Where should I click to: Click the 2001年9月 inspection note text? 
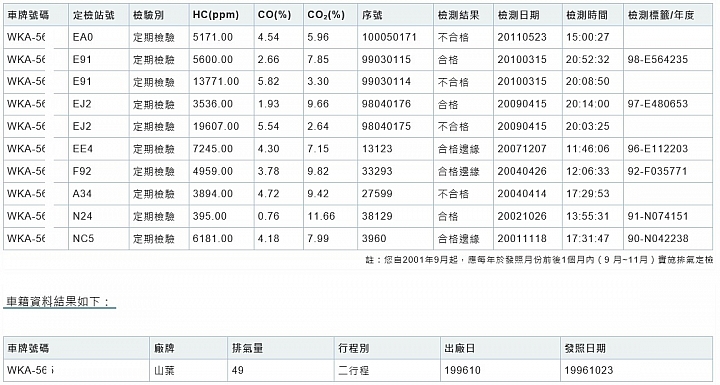[539, 260]
